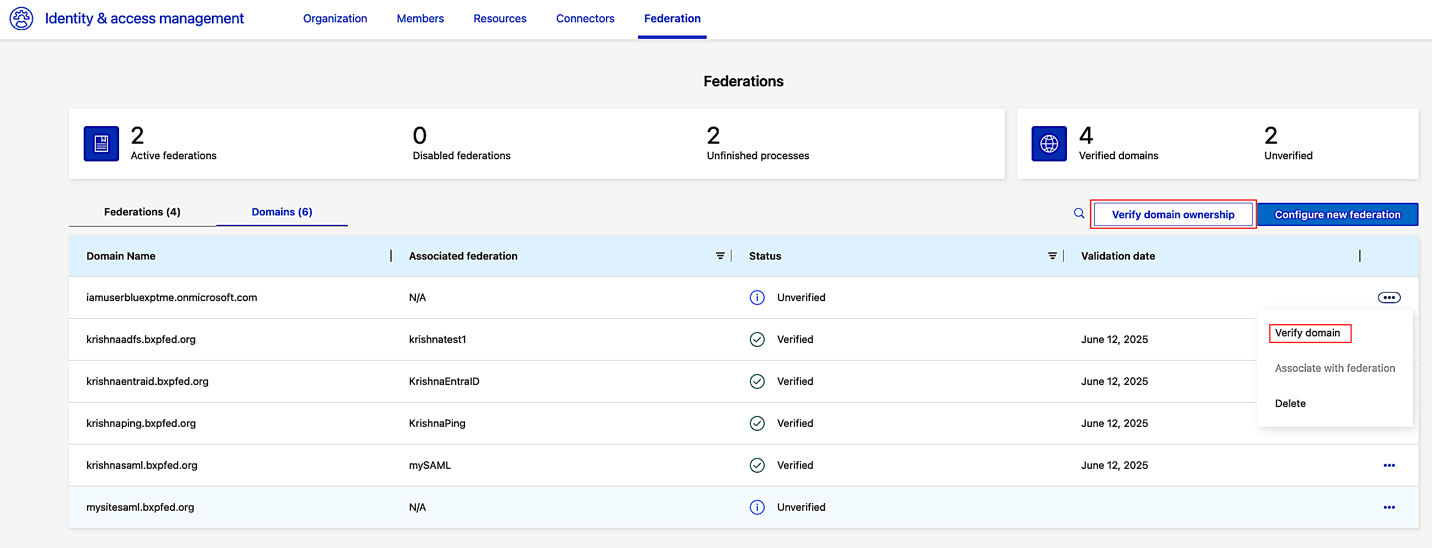Select the Domains (6) tab
The image size is (1432, 548).
pos(282,212)
